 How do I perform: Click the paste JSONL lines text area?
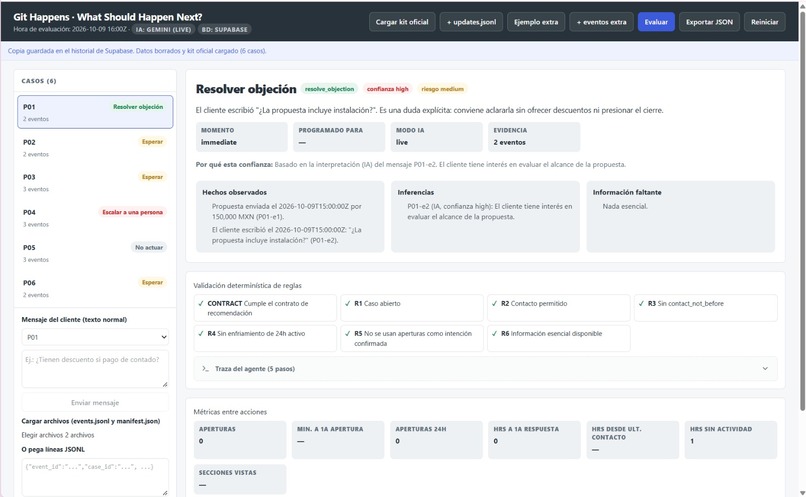(95, 477)
